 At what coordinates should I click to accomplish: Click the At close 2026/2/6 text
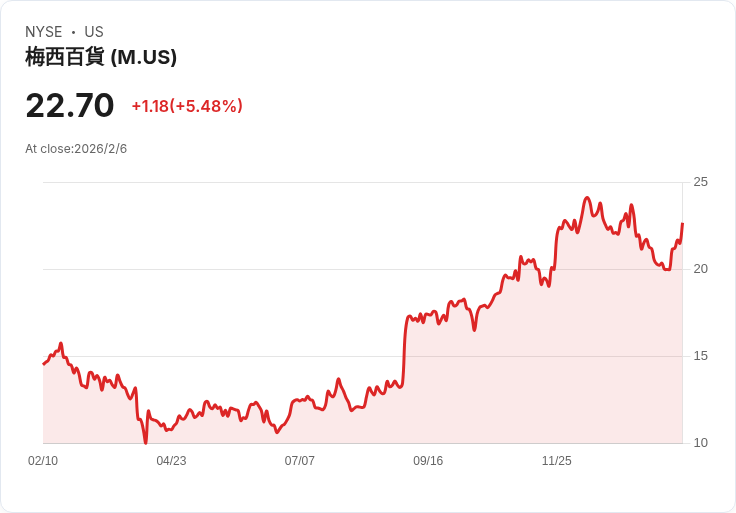point(76,149)
